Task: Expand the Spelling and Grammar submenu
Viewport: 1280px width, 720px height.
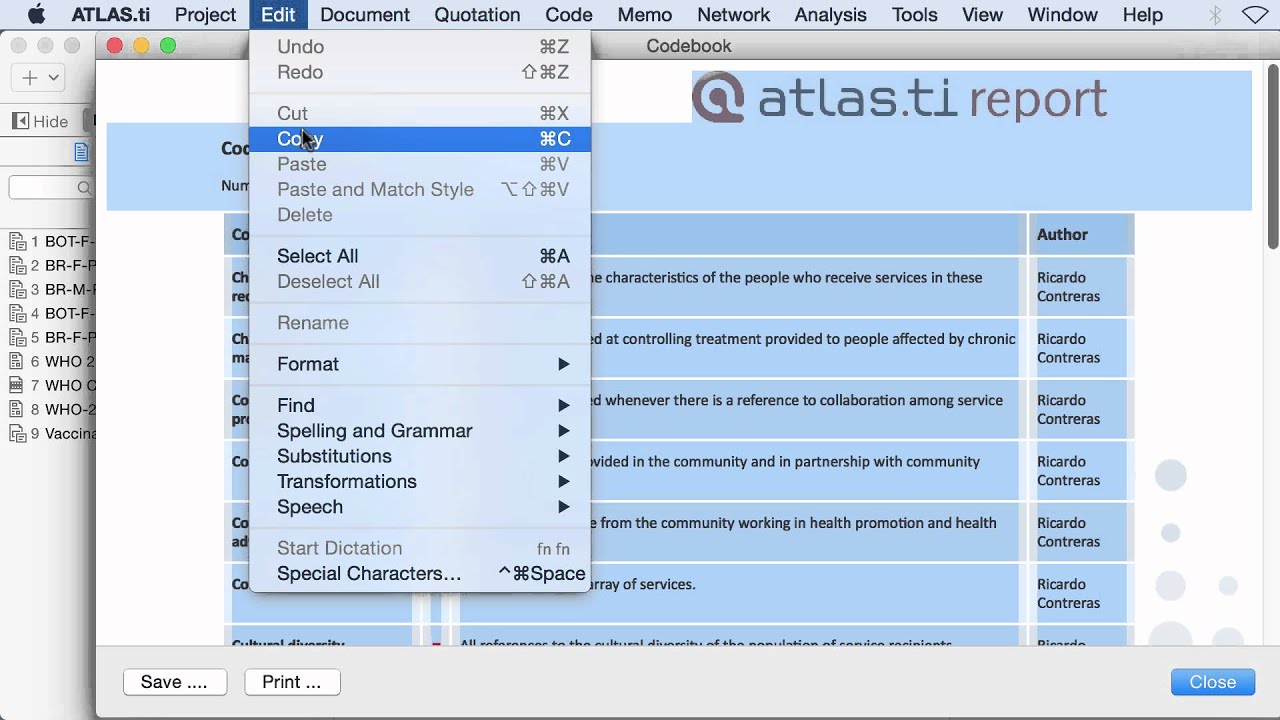Action: 420,431
